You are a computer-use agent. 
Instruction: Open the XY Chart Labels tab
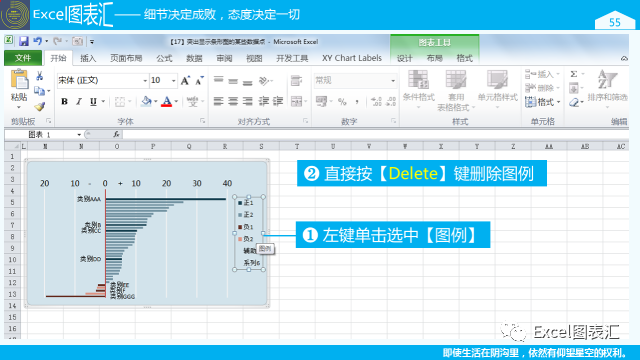coord(352,58)
